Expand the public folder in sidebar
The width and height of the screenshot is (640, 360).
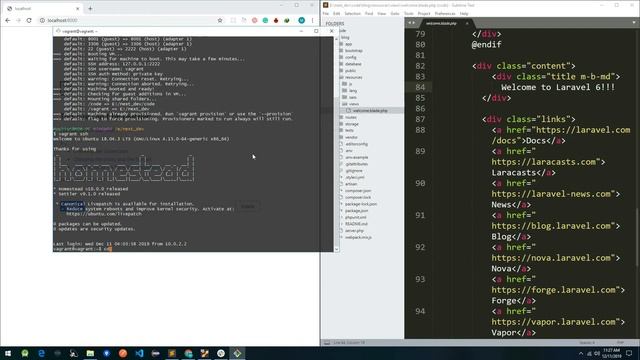[350, 71]
